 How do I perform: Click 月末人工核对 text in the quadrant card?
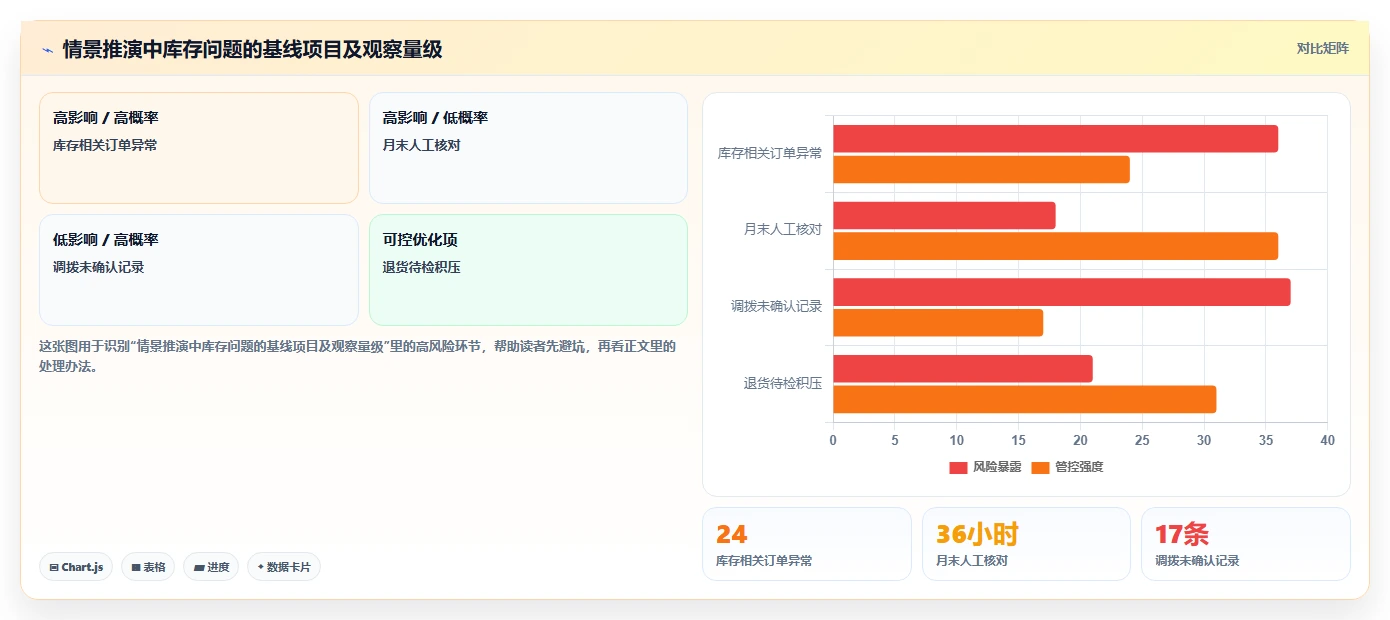coord(421,145)
